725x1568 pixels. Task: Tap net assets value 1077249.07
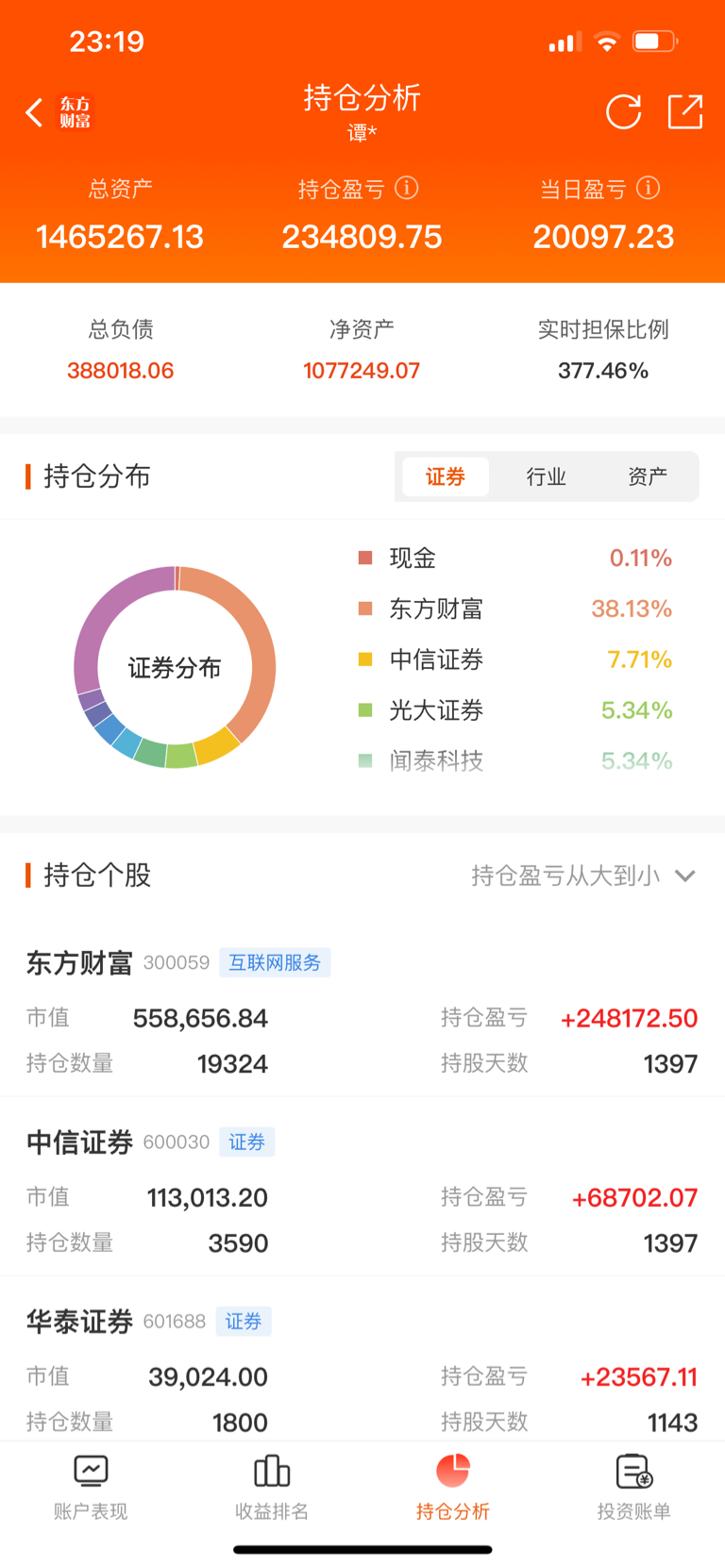point(362,371)
